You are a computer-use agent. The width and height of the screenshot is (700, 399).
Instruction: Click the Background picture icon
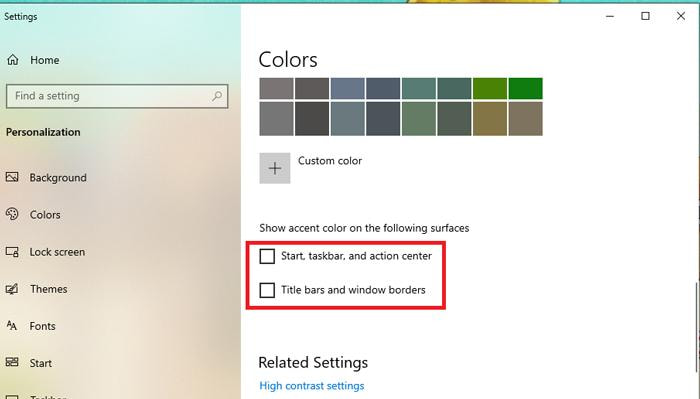point(12,177)
